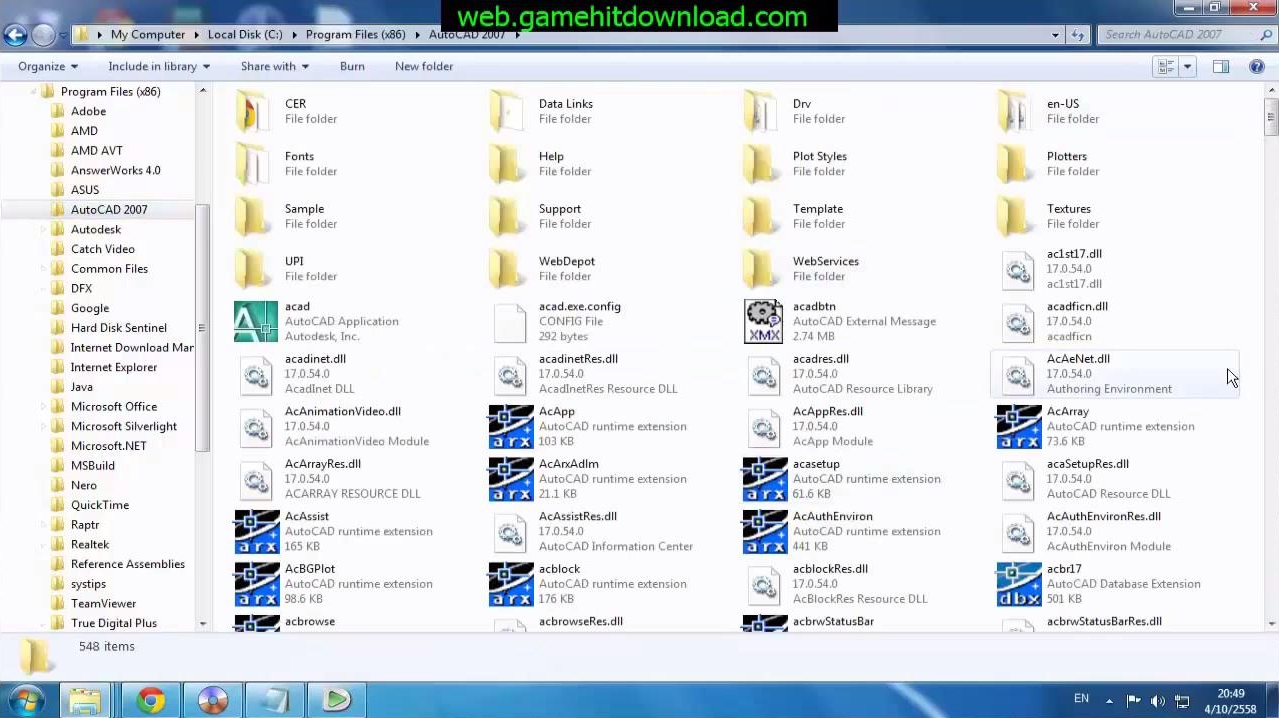Show hidden tray icons arrow

(1108, 700)
